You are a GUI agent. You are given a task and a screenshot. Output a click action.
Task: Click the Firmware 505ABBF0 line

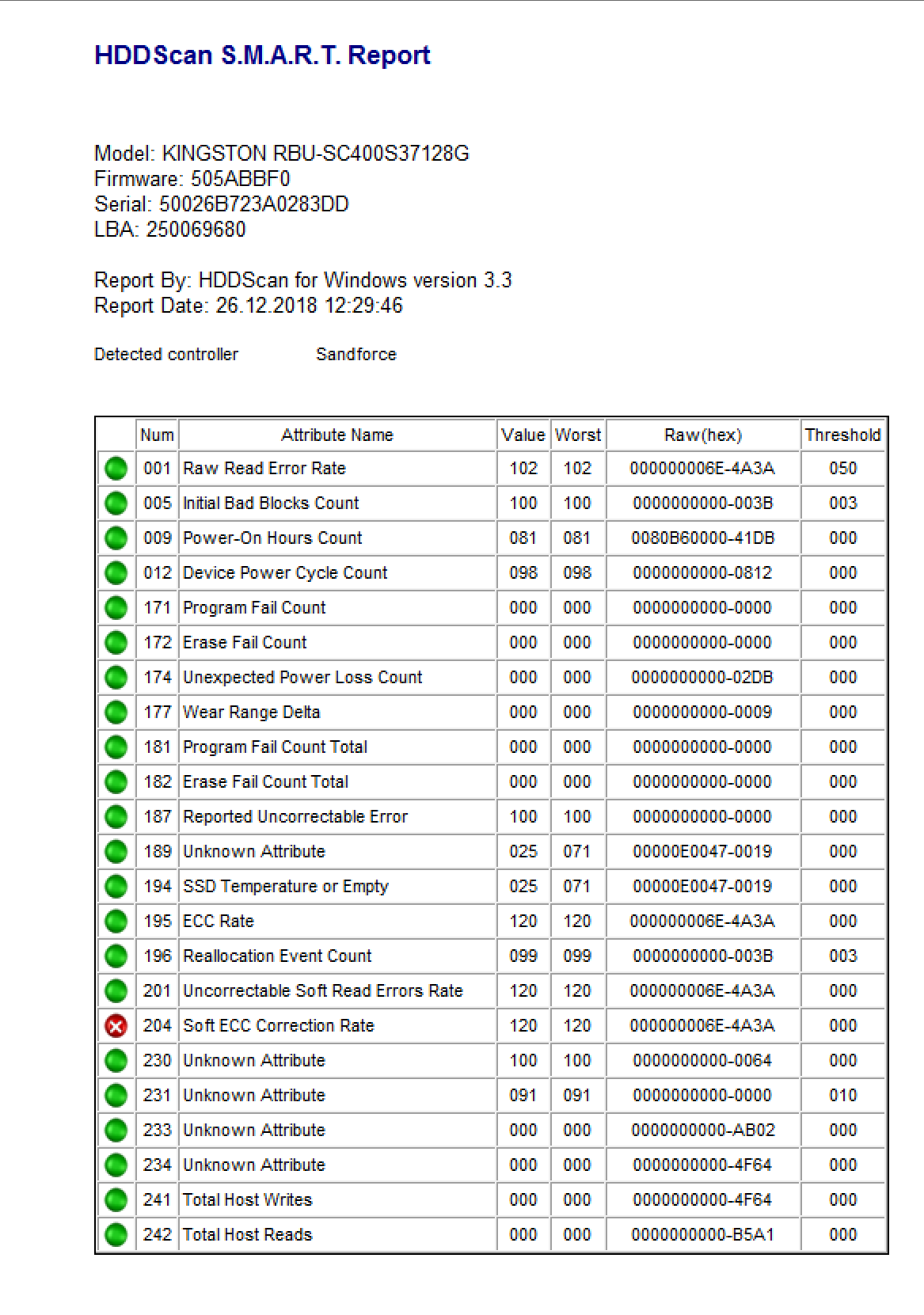click(x=192, y=179)
